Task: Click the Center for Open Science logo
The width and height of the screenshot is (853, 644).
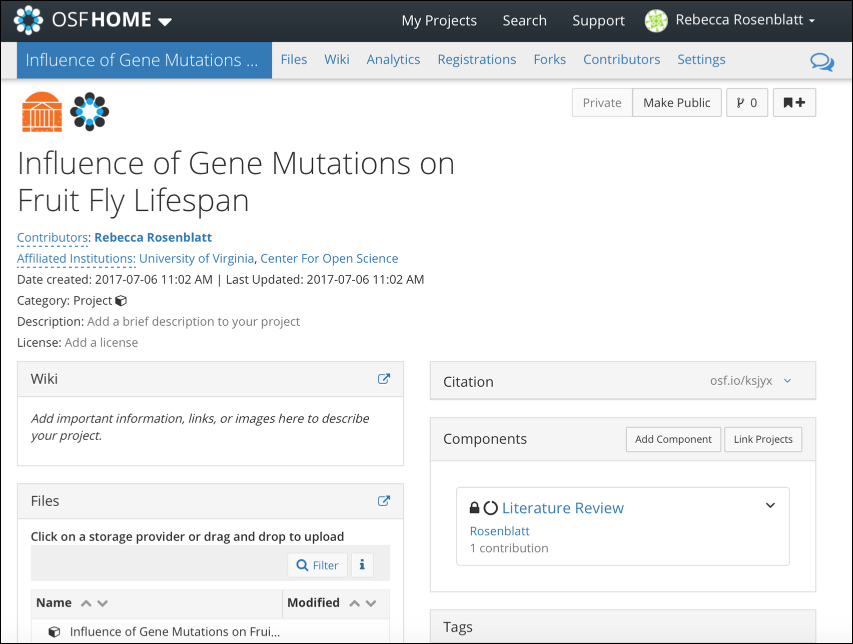Action: 89,112
